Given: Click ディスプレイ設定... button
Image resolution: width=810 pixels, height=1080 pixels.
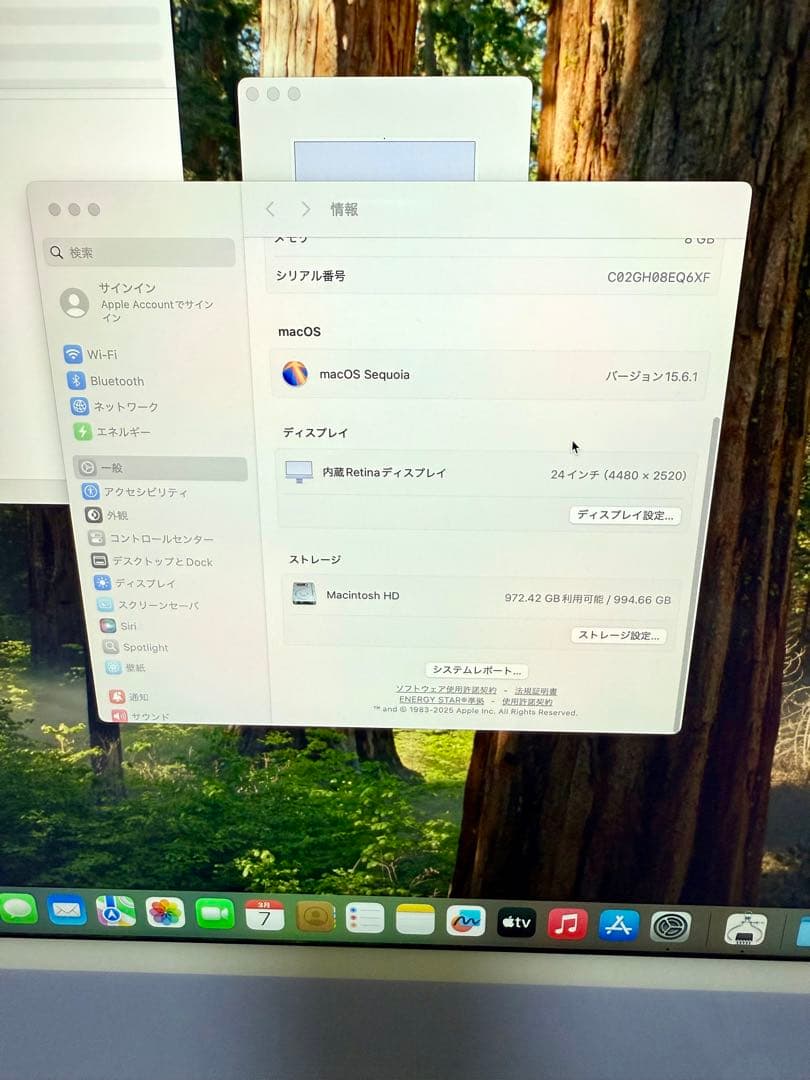Looking at the screenshot, I should tap(625, 515).
